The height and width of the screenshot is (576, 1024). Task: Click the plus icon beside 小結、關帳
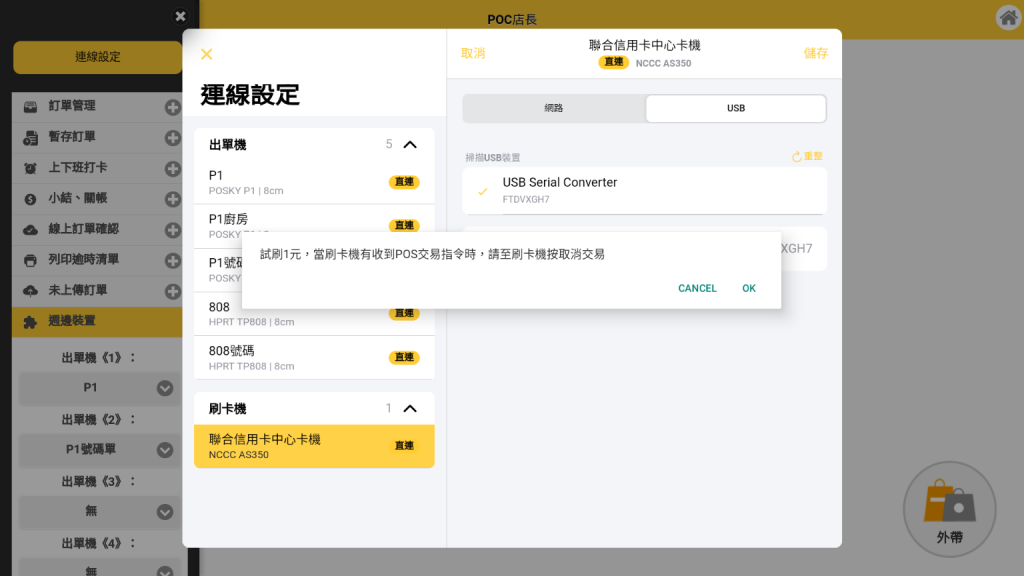point(172,199)
